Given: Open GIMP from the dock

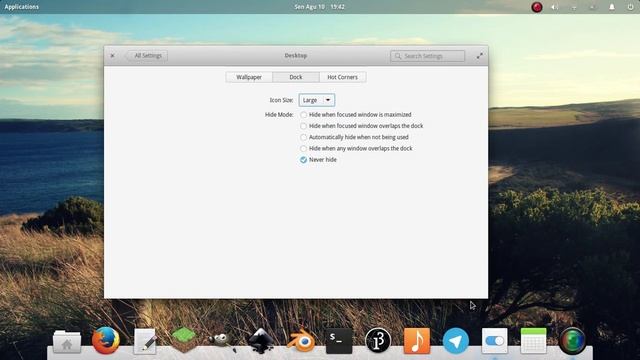Looking at the screenshot, I should click(x=222, y=341).
